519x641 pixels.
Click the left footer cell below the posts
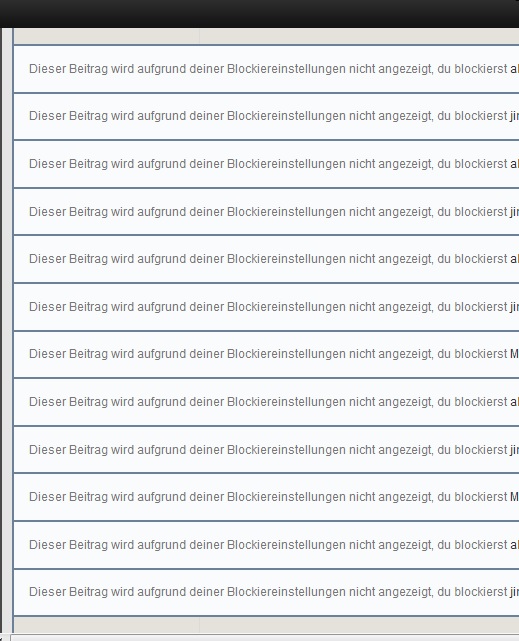coord(107,625)
